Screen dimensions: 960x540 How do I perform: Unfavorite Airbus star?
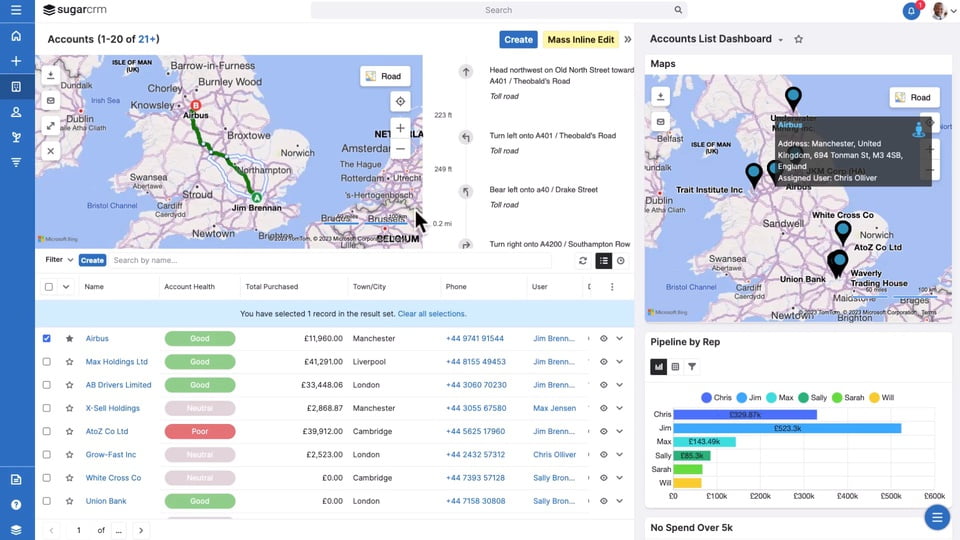(x=69, y=339)
